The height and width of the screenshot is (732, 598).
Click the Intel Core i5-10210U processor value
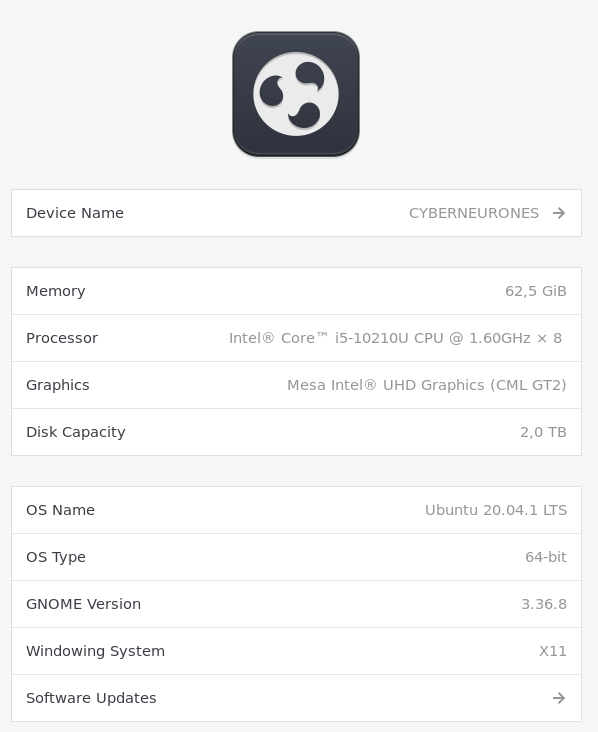pyautogui.click(x=395, y=338)
